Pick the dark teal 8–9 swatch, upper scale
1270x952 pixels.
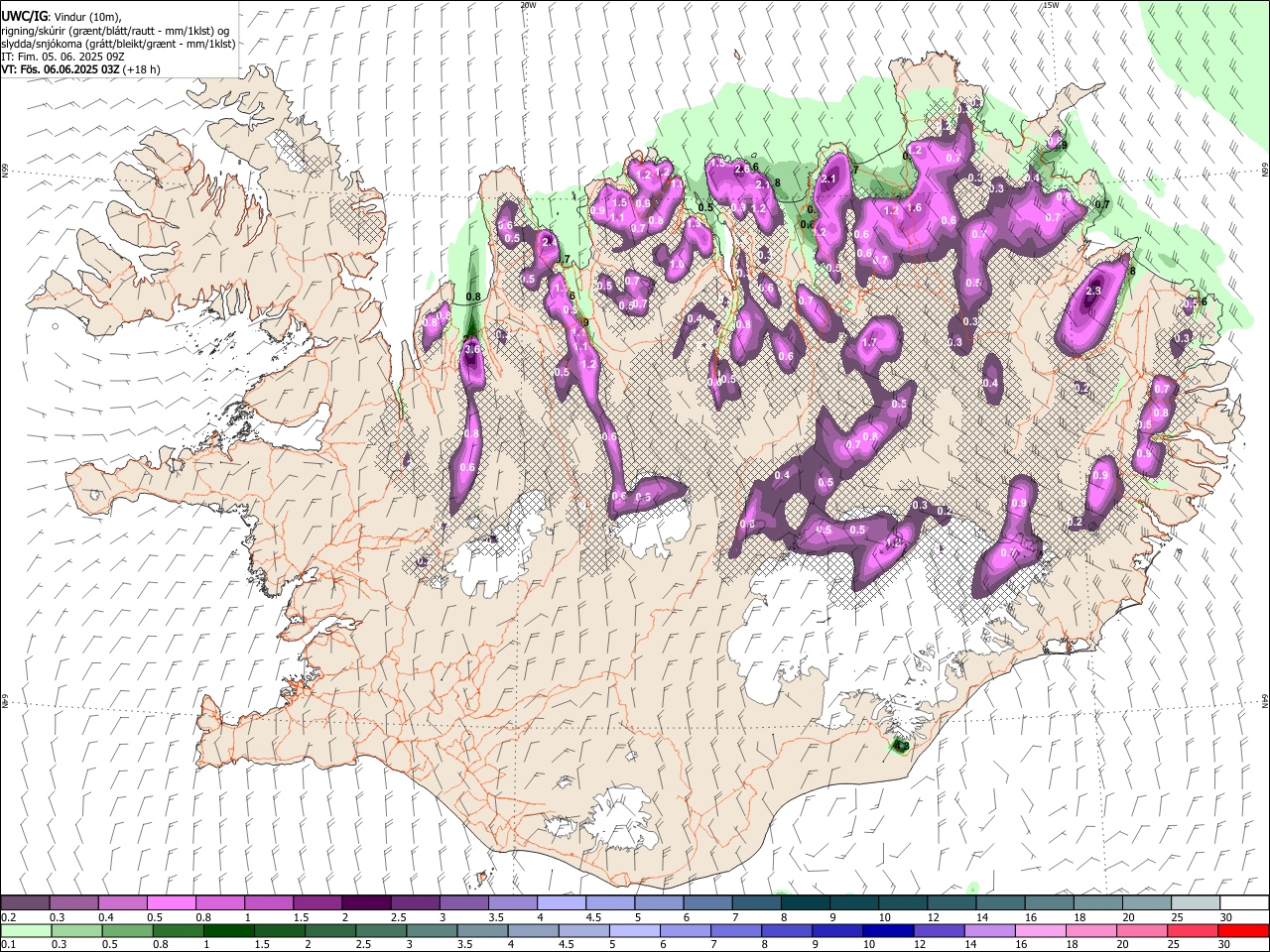[x=805, y=903]
